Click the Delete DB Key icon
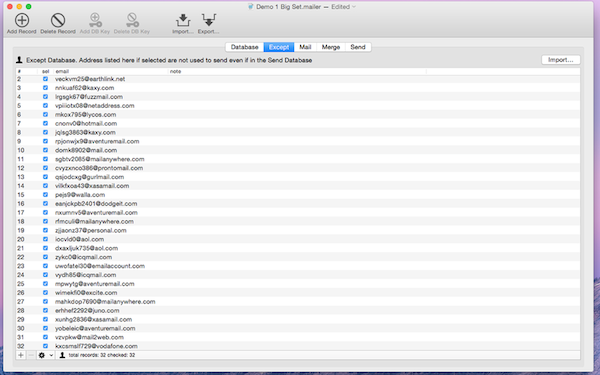Viewport: 600px width, 375px height. pos(132,20)
